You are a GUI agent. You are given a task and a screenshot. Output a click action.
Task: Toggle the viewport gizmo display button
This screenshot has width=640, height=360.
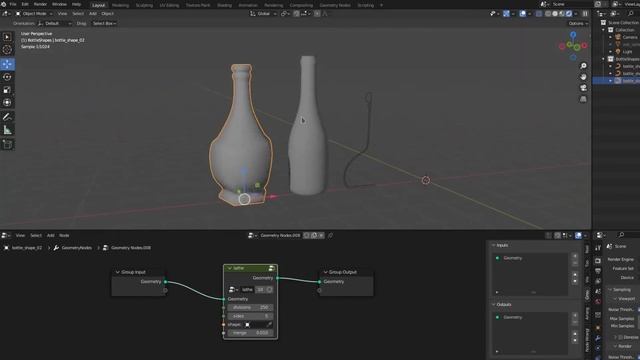coord(506,13)
